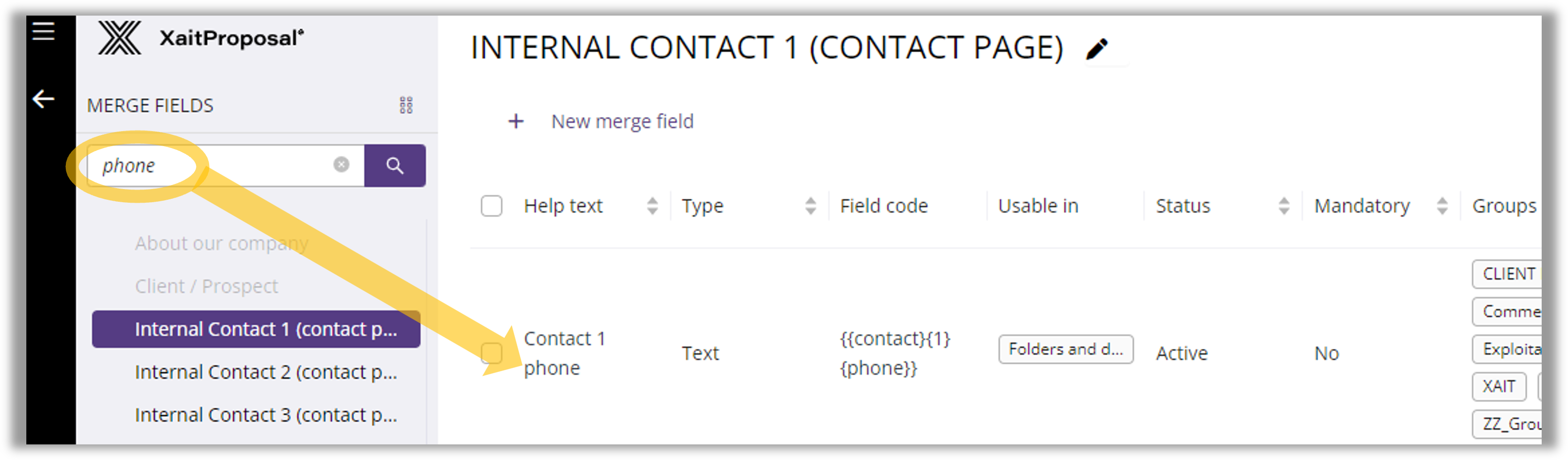Edit the Internal Contact 1 title
1568x460 pixels.
pos(1097,49)
